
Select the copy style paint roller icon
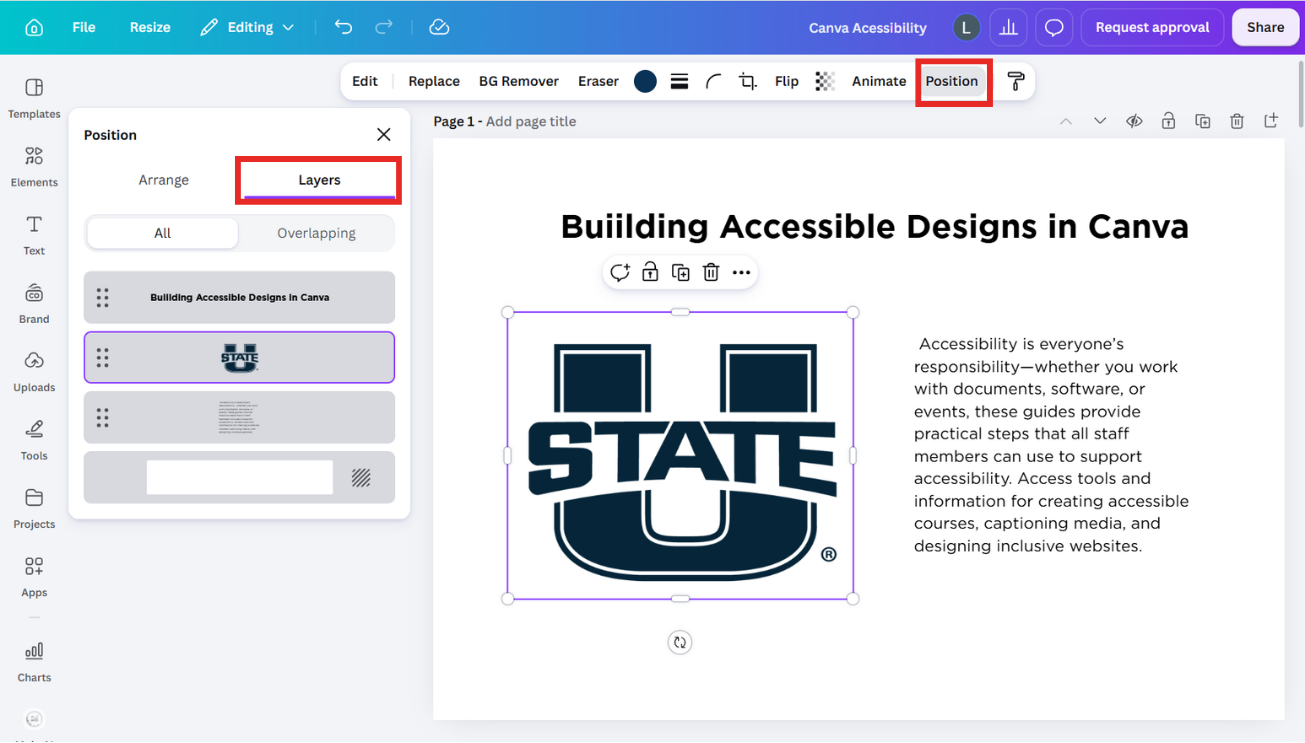point(1016,82)
